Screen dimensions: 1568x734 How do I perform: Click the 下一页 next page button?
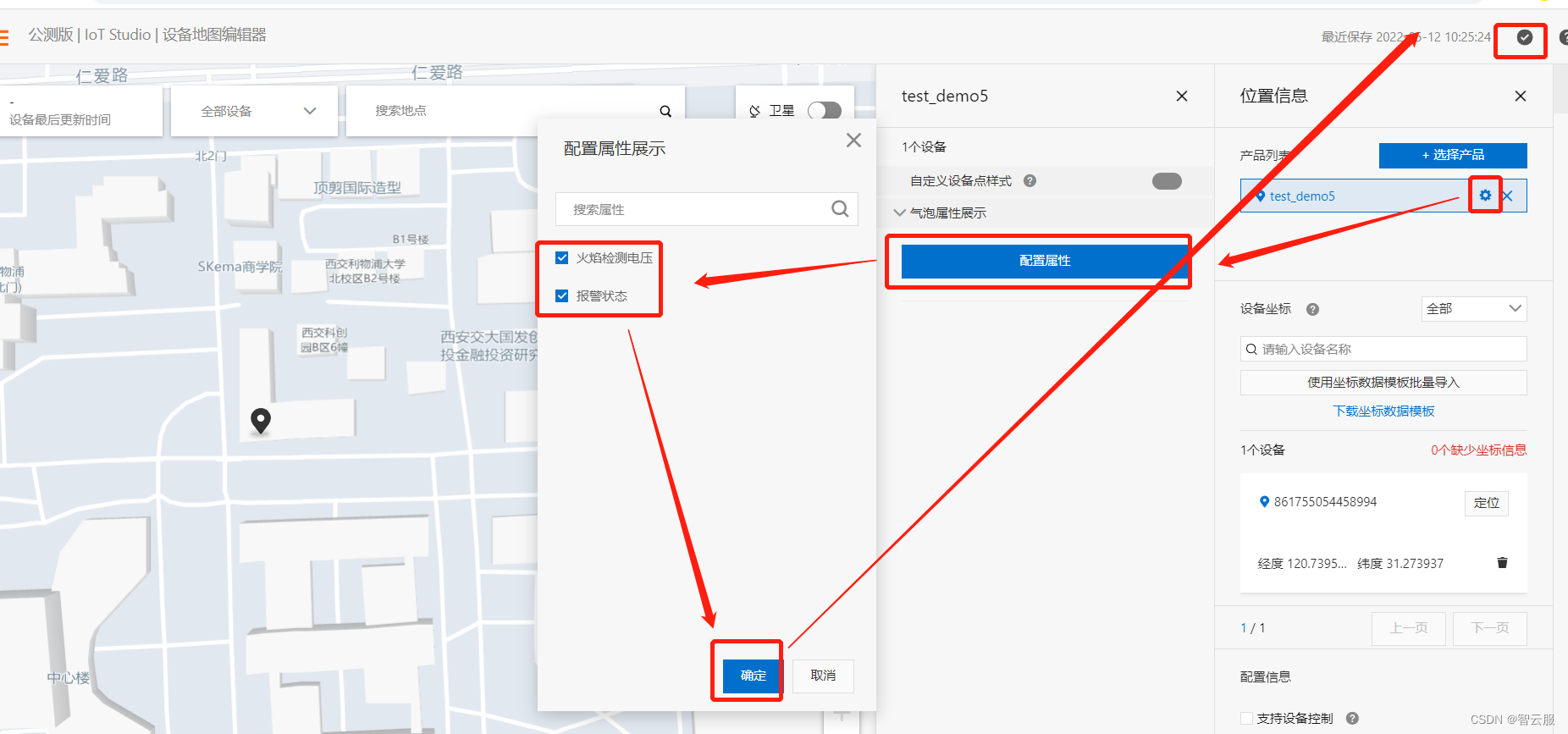pos(1490,628)
